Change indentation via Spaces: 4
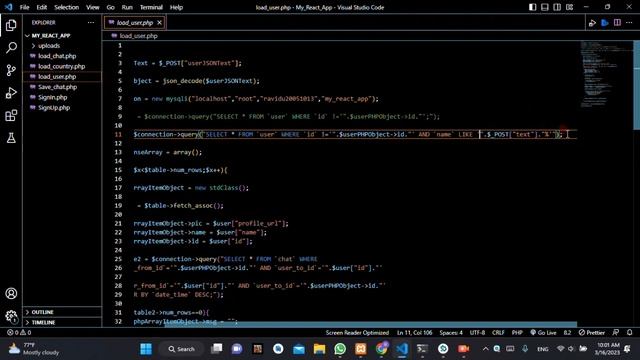This screenshot has height=360, width=640. click(x=451, y=333)
